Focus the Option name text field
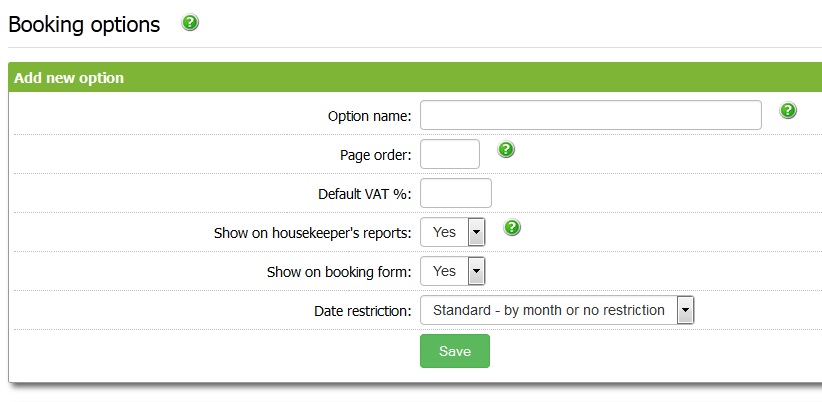 point(590,115)
